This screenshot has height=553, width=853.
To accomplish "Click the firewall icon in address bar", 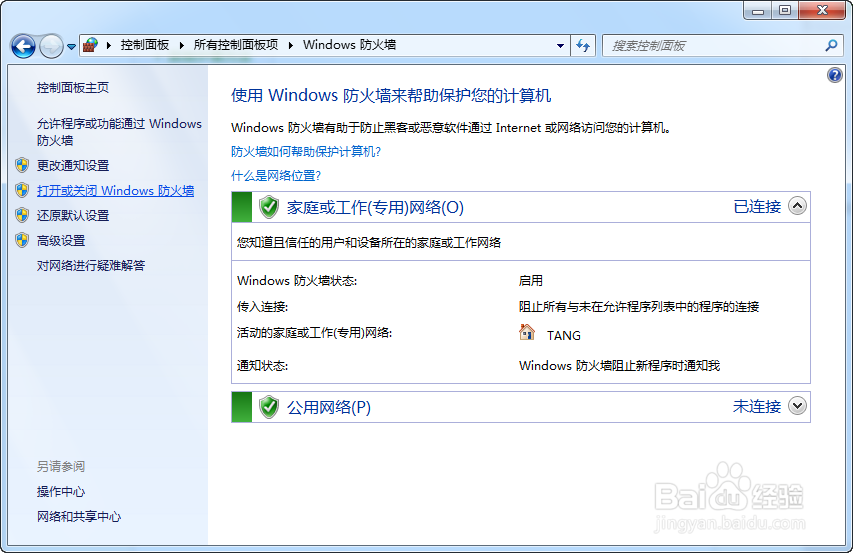I will pyautogui.click(x=90, y=45).
